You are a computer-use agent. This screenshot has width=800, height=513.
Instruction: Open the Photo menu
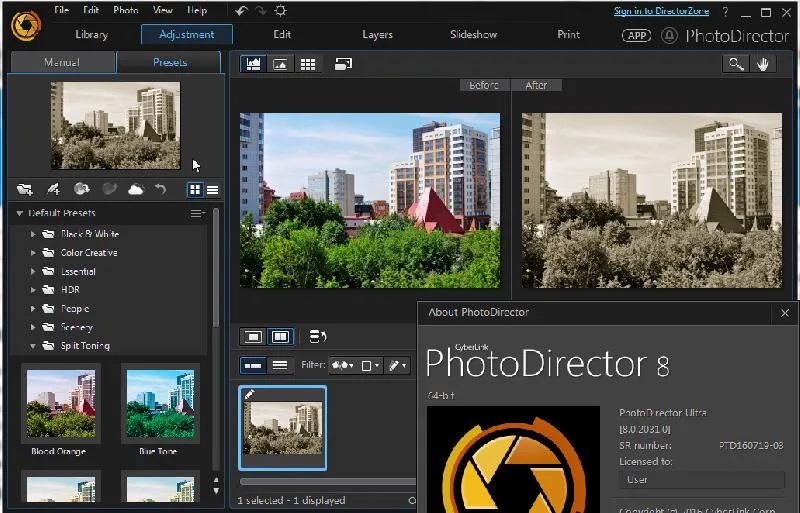point(126,10)
